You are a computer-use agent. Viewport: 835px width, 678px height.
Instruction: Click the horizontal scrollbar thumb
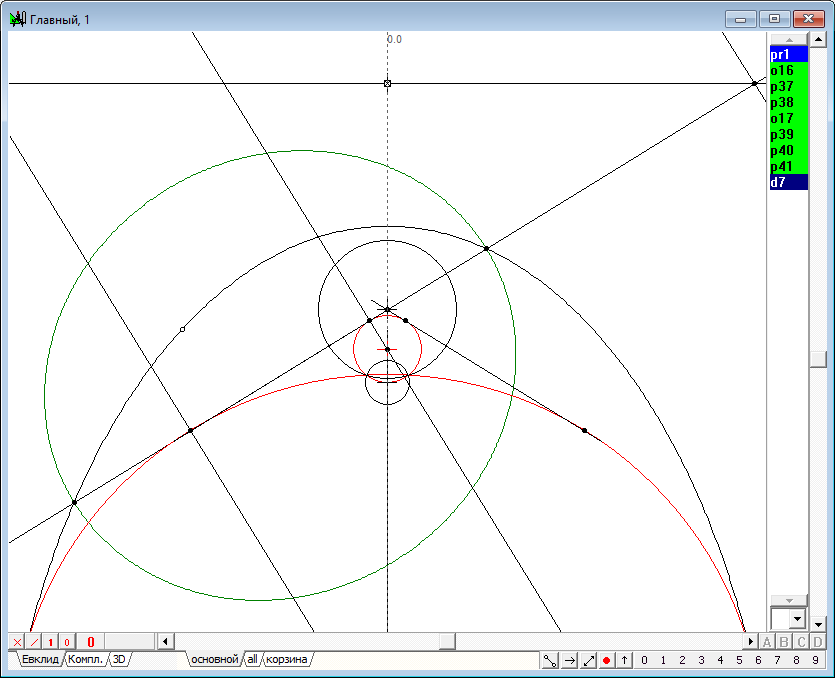pos(447,641)
